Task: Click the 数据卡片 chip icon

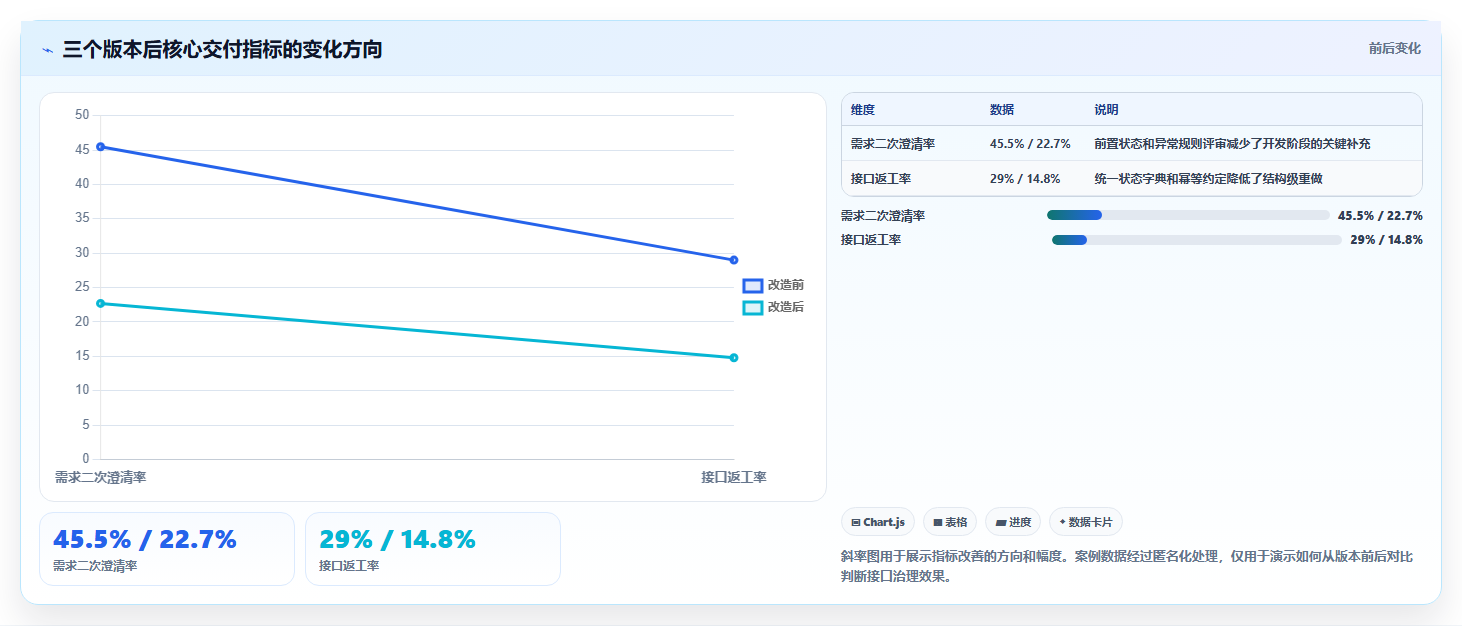Action: point(1062,522)
